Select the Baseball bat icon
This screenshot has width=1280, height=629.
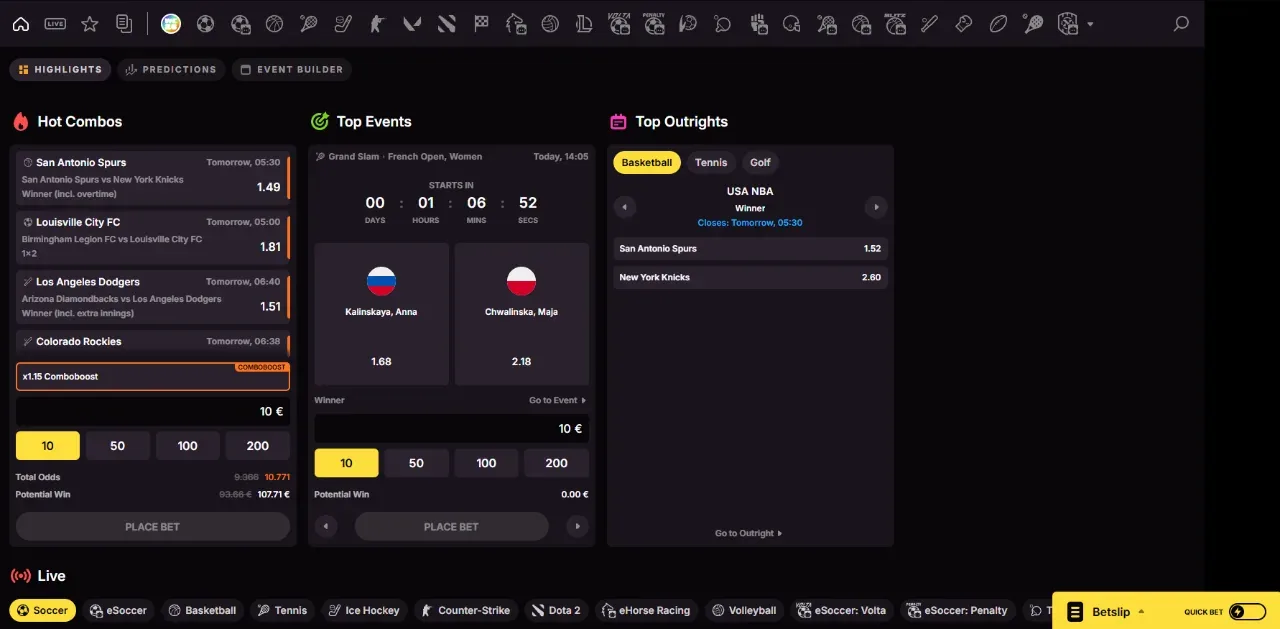(x=930, y=24)
